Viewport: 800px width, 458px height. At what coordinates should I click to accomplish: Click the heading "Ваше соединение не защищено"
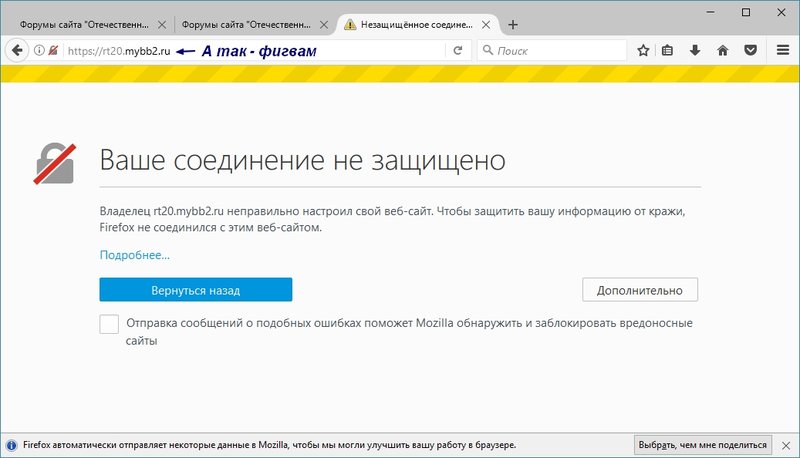coord(303,160)
